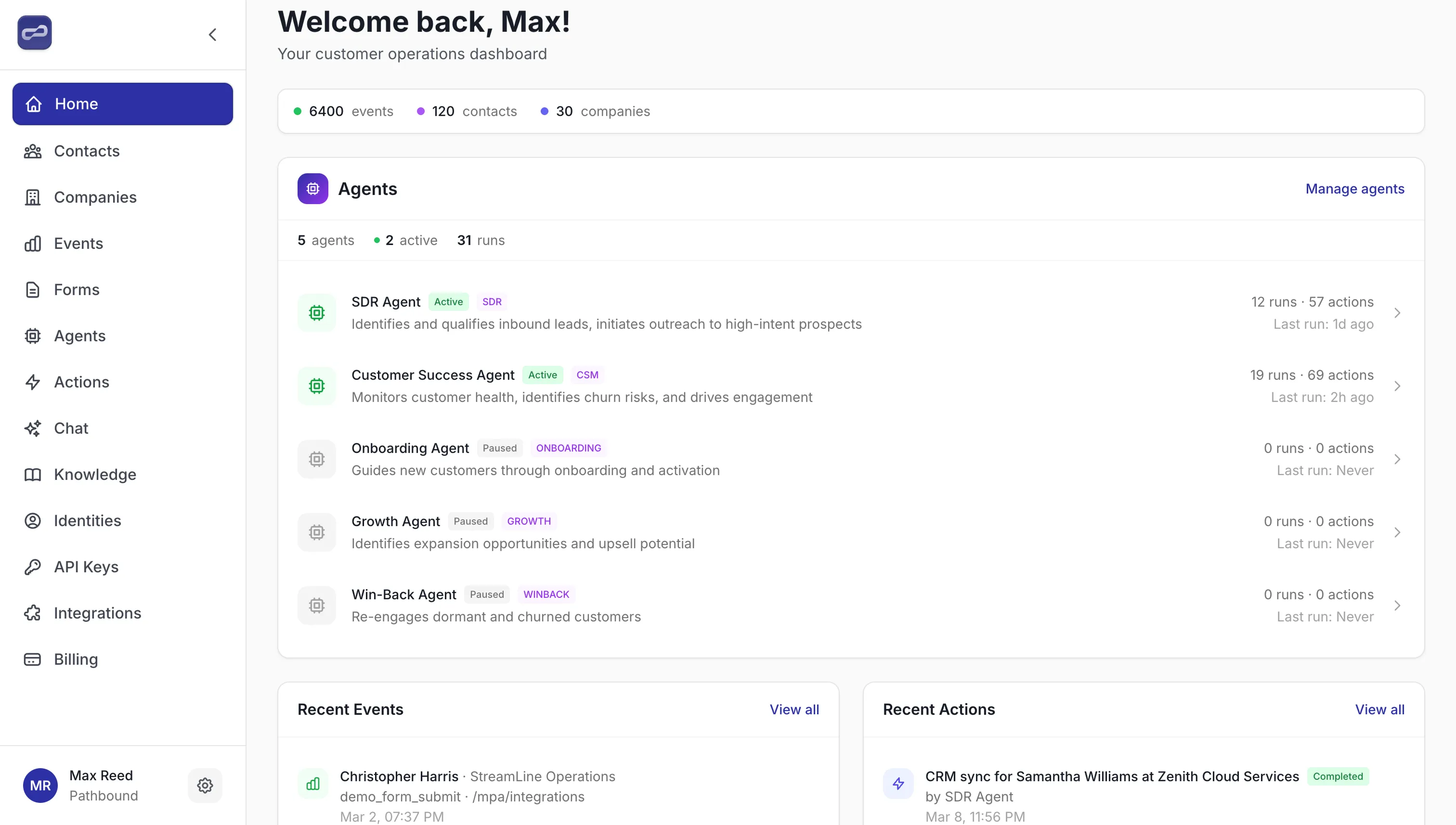1456x825 pixels.
Task: Open Contacts in the sidebar
Action: pos(86,151)
